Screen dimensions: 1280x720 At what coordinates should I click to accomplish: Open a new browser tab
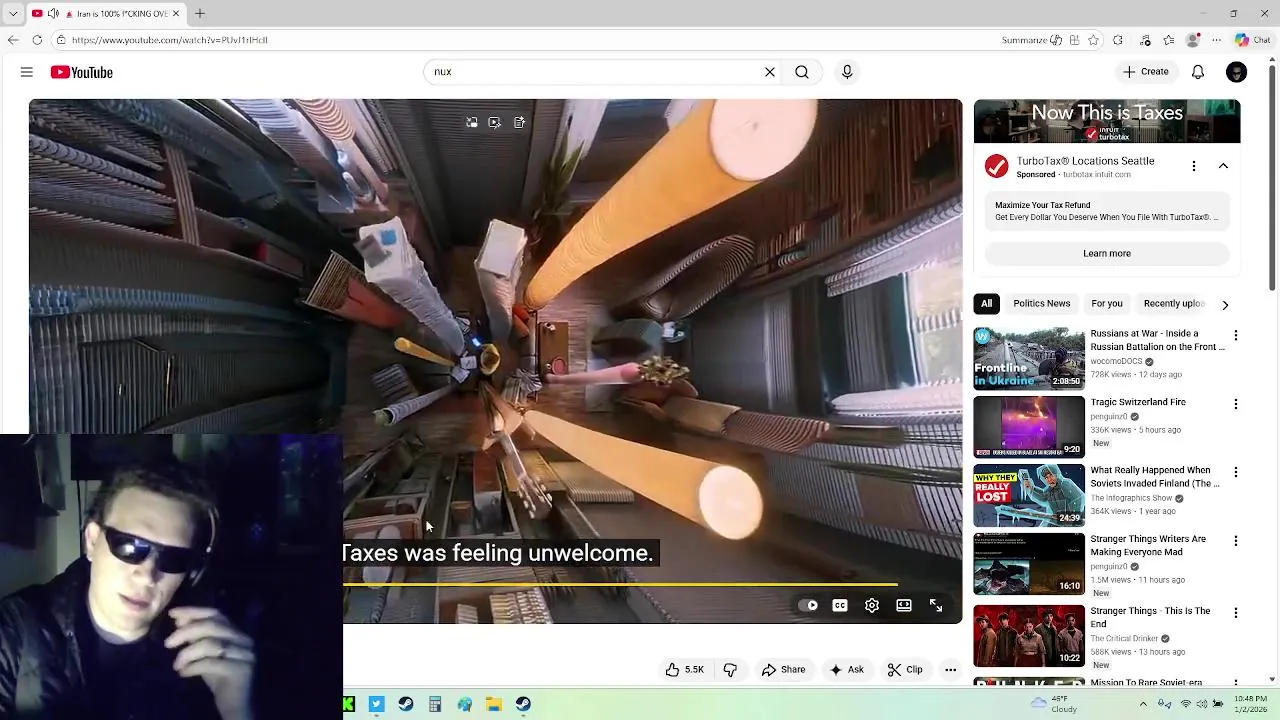200,13
